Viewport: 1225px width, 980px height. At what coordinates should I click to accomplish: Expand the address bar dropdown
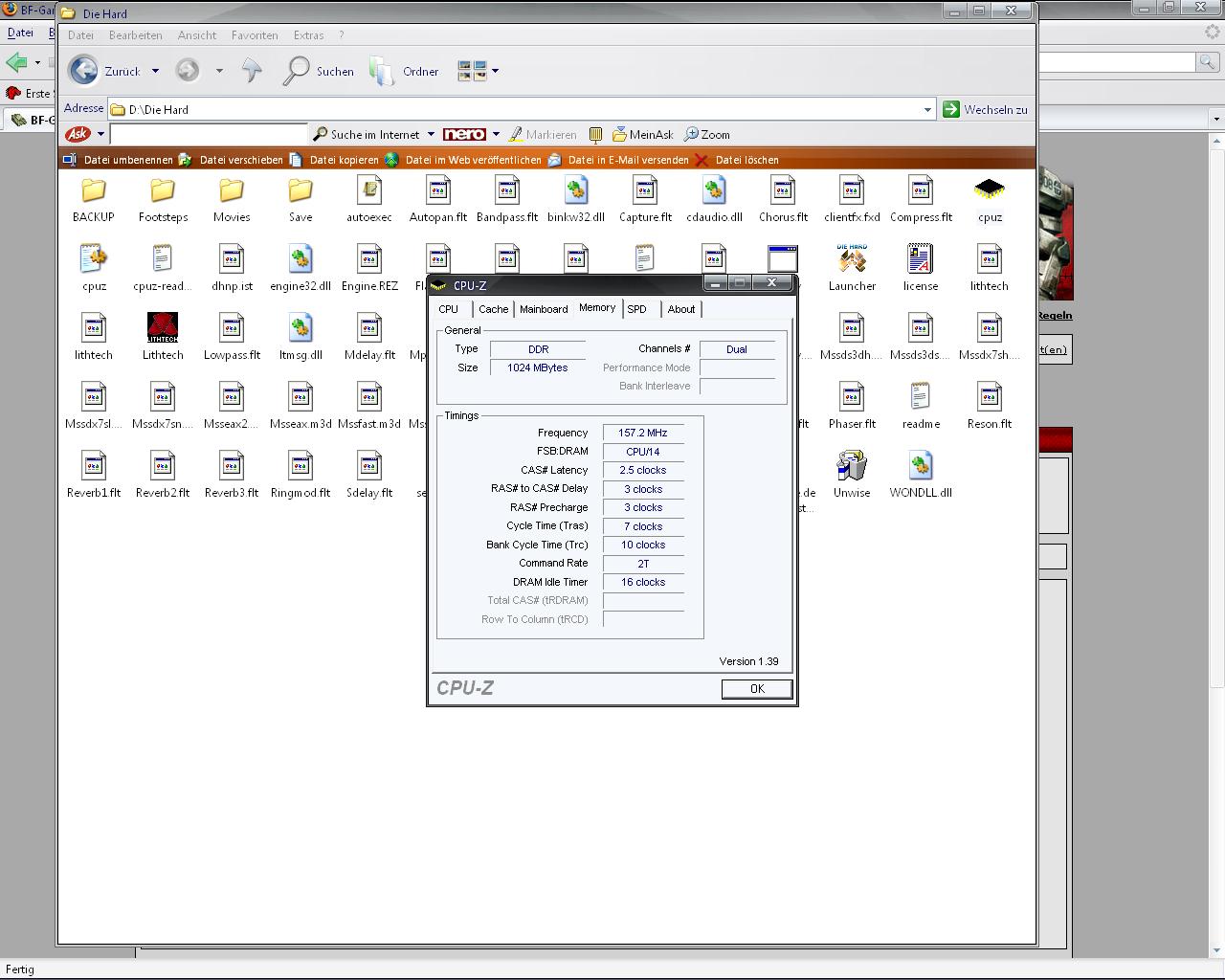(x=926, y=109)
